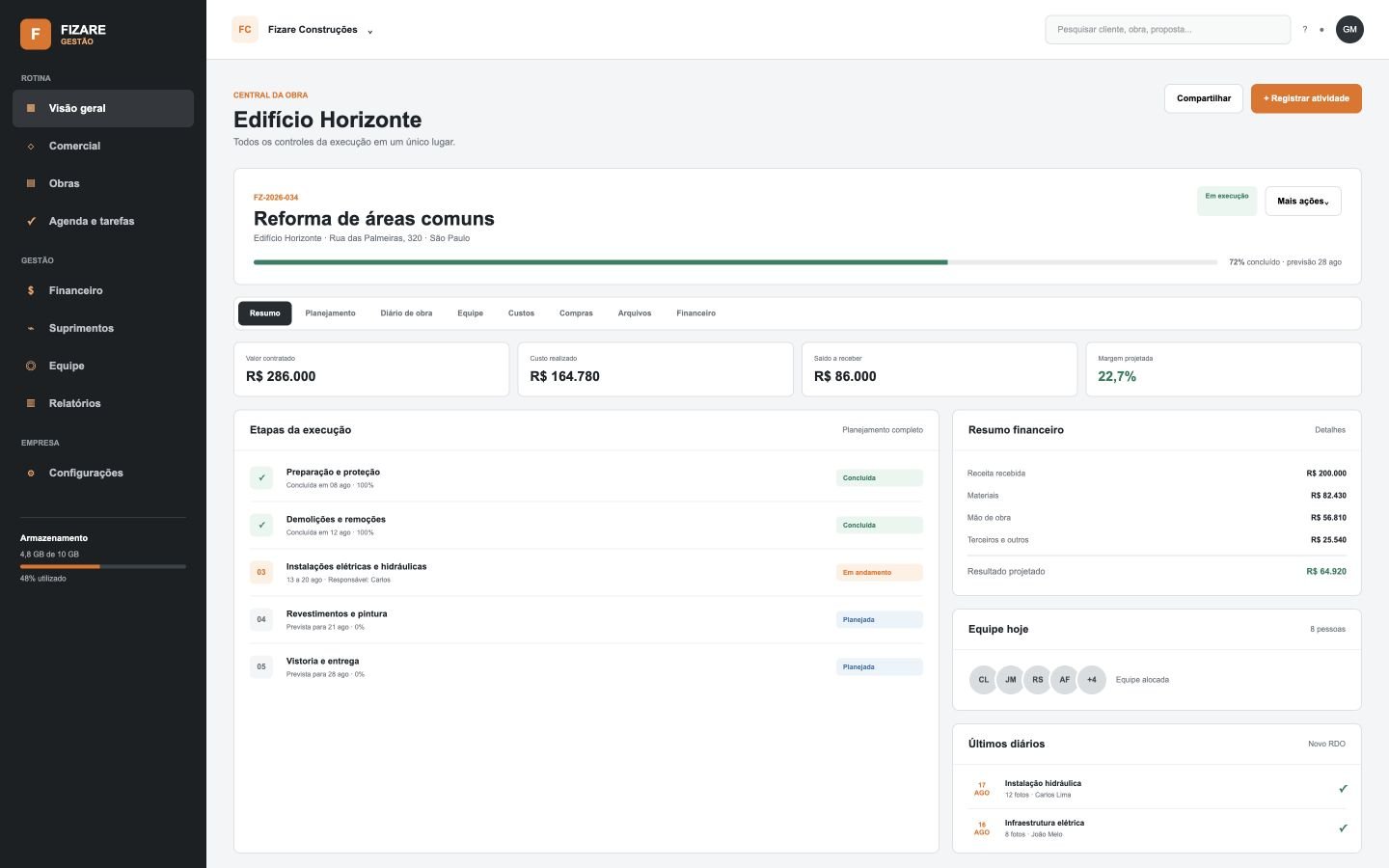
Task: Select the Comercial diamond icon in sidebar
Action: coord(31,147)
